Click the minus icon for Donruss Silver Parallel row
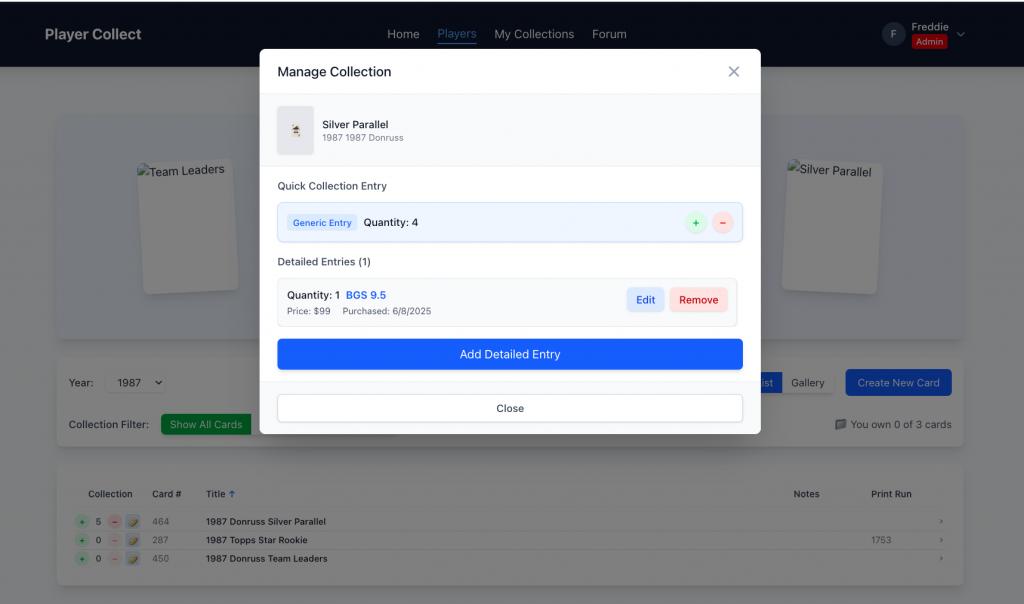Screen dimensions: 1024x604 pyautogui.click(x=114, y=522)
